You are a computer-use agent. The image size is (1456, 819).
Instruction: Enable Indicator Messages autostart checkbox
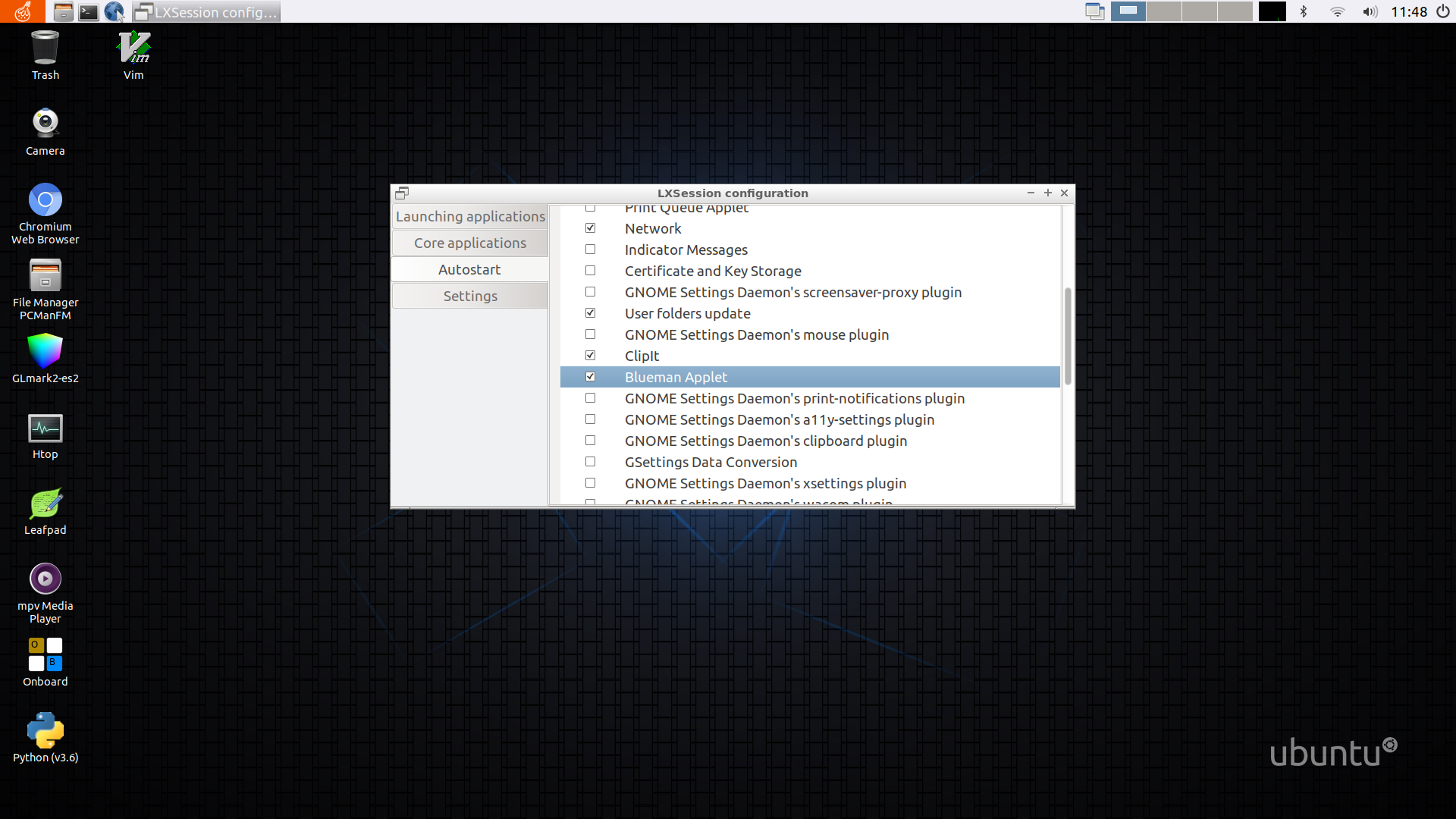point(591,249)
